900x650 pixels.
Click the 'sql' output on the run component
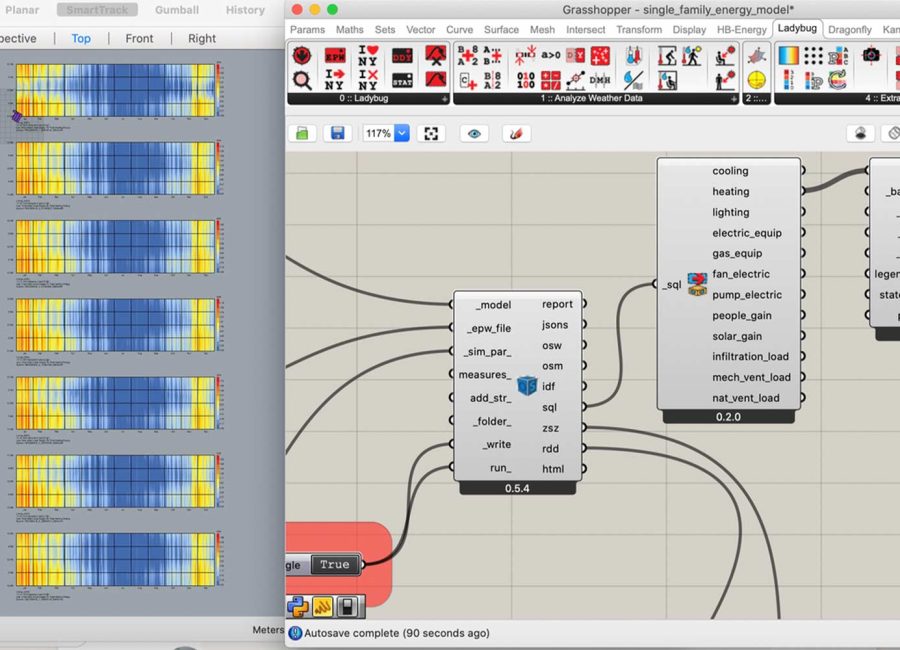tap(549, 407)
